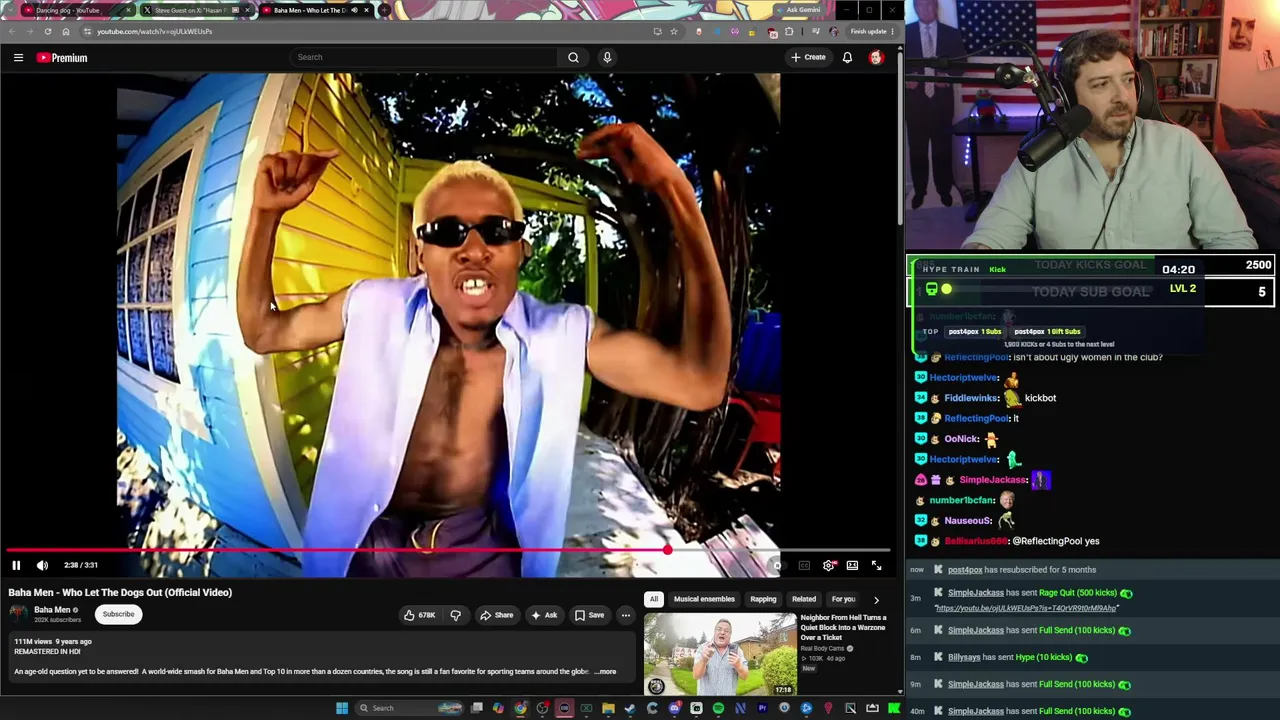Open the YouTube guide hamburger menu
Image resolution: width=1280 pixels, height=720 pixels.
[x=18, y=58]
